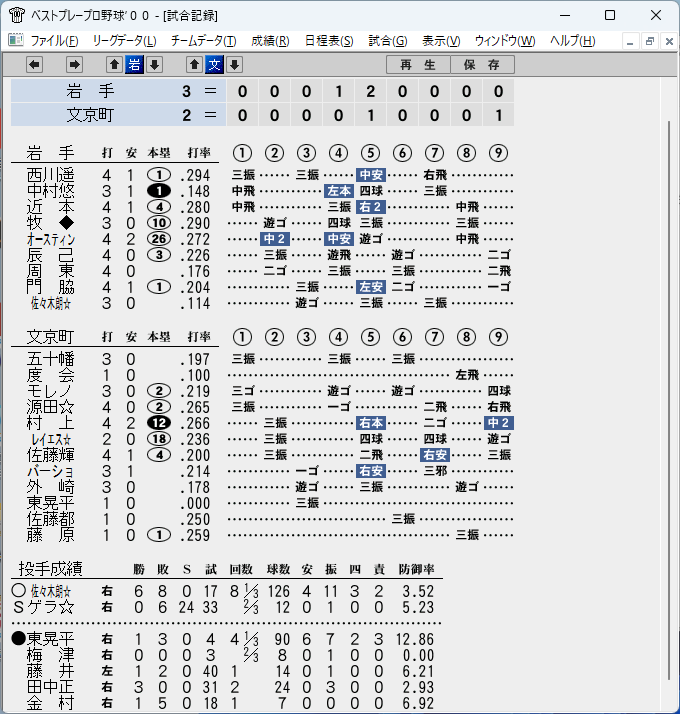Open the 試合(G) menu
The image size is (680, 714).
[x=388, y=41]
